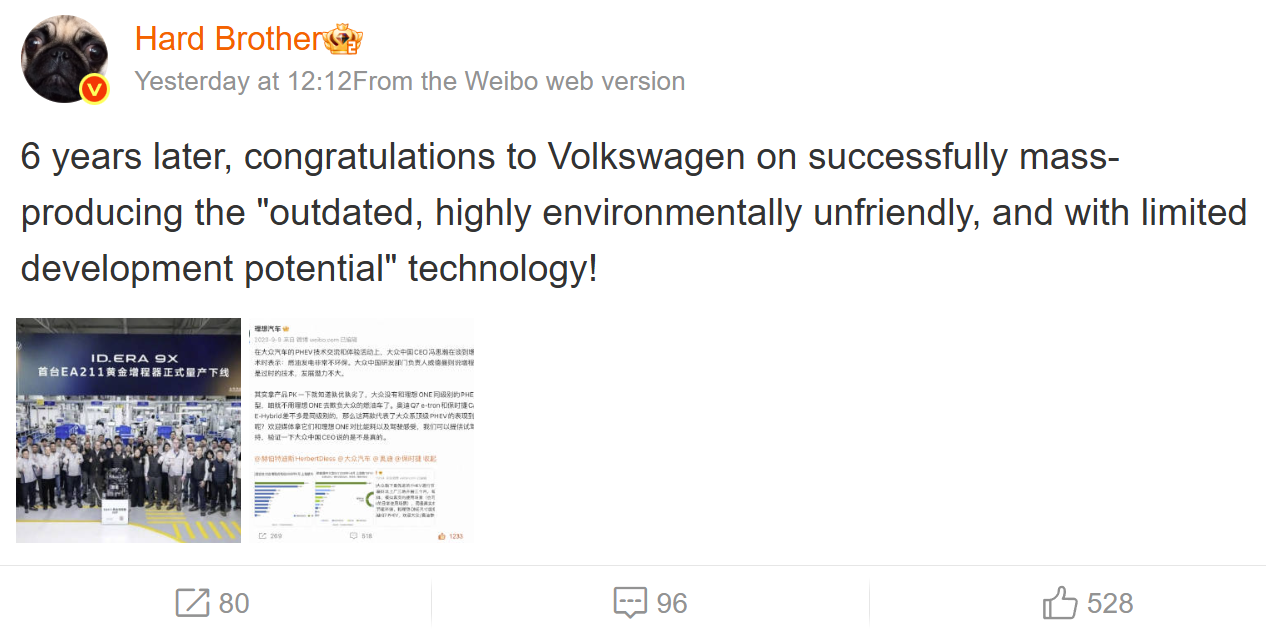Click the small repost icon inside the screenshot thumbnail
The height and width of the screenshot is (637, 1266).
pos(263,537)
